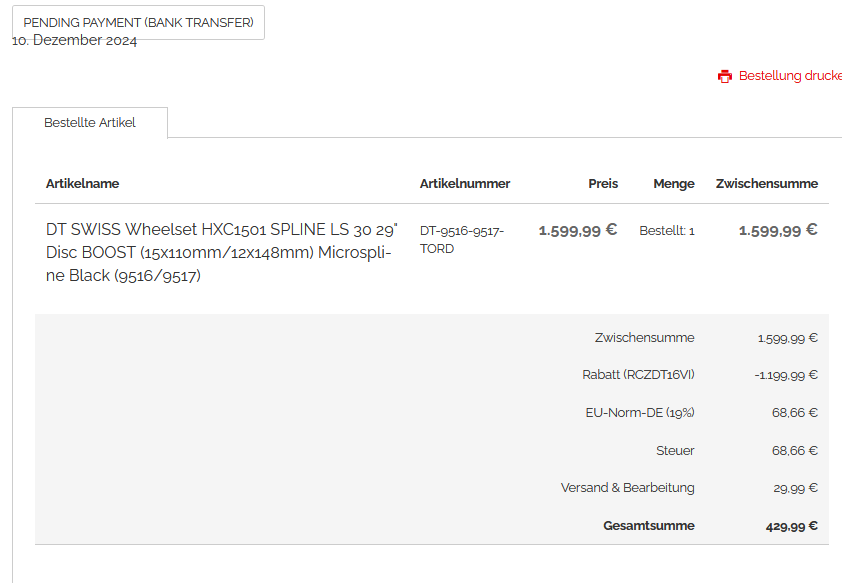Click the Zwischensumme column header
The height and width of the screenshot is (583, 842).
[x=767, y=184]
